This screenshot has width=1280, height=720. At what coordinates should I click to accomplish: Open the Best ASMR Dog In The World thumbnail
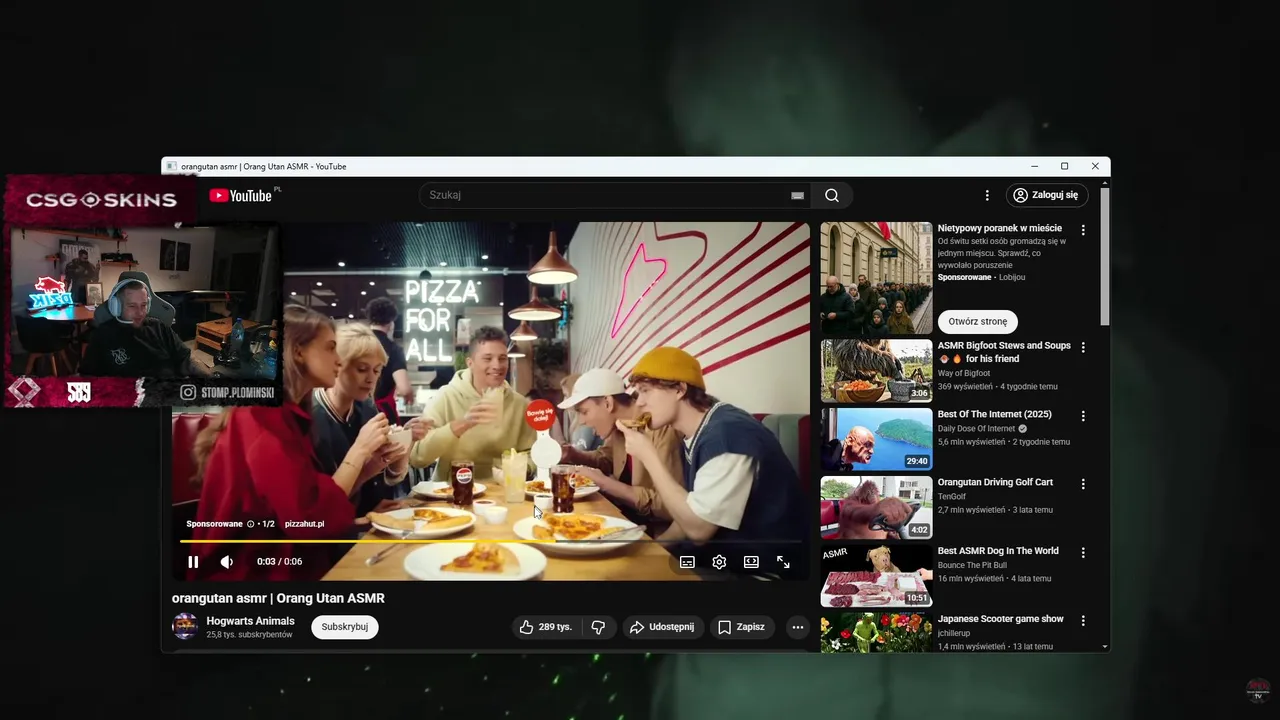click(876, 576)
